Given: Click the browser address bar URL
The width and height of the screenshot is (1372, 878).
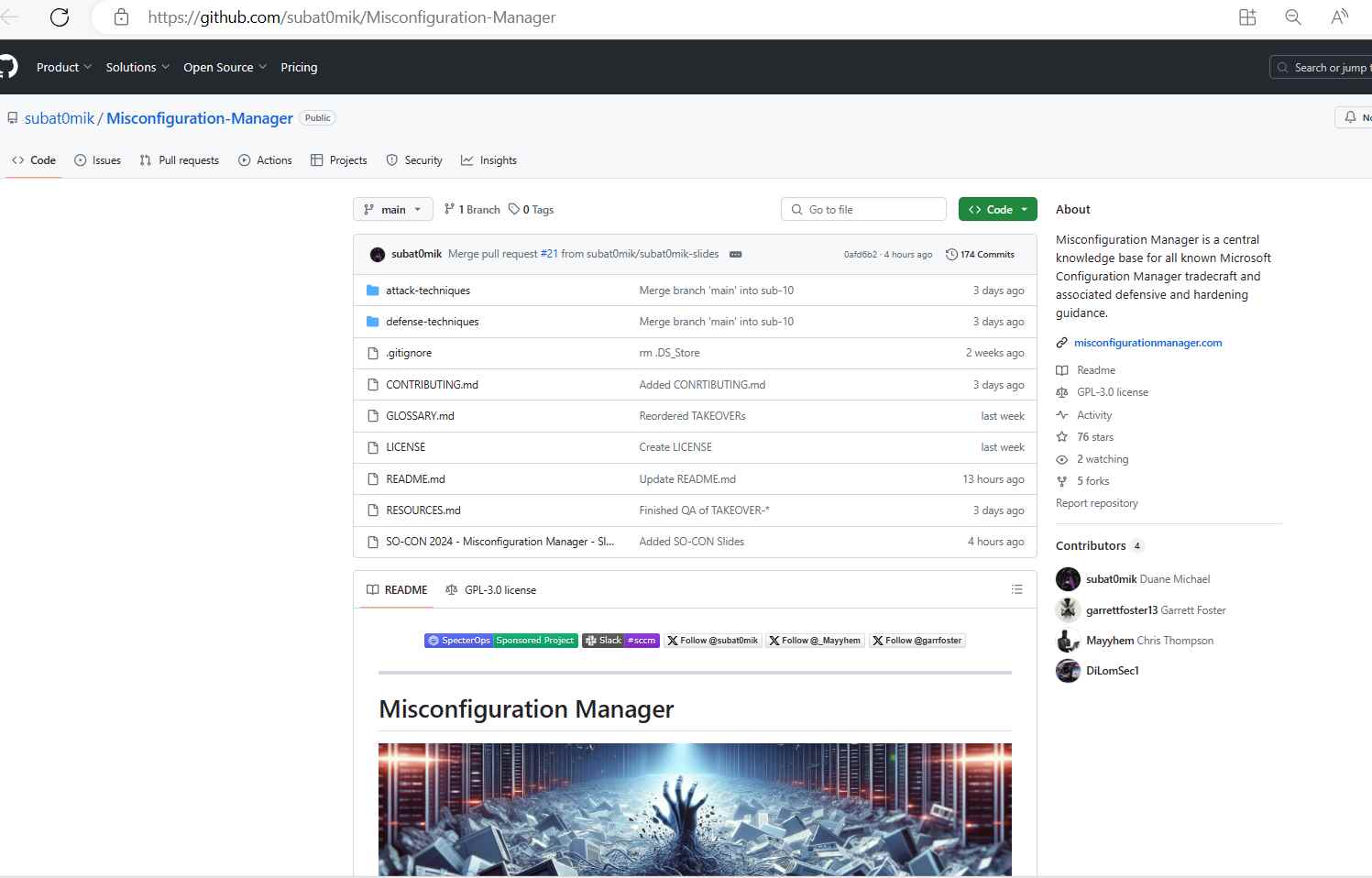Looking at the screenshot, I should coord(351,16).
